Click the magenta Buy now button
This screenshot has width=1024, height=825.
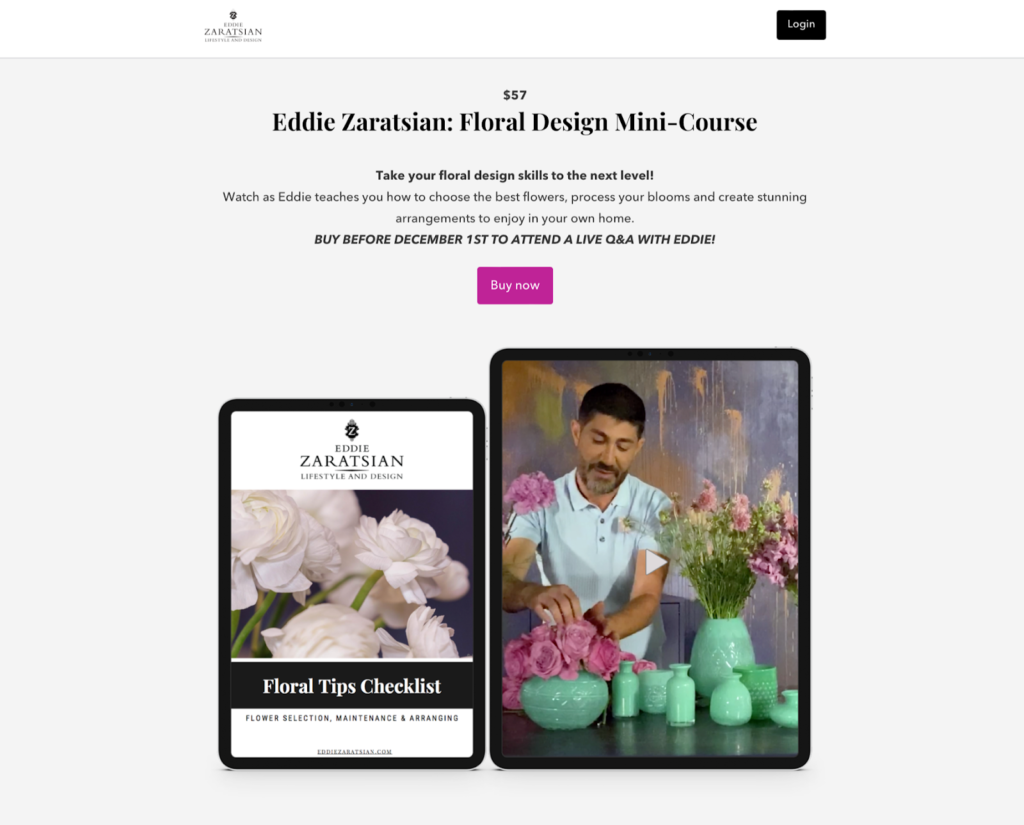515,285
